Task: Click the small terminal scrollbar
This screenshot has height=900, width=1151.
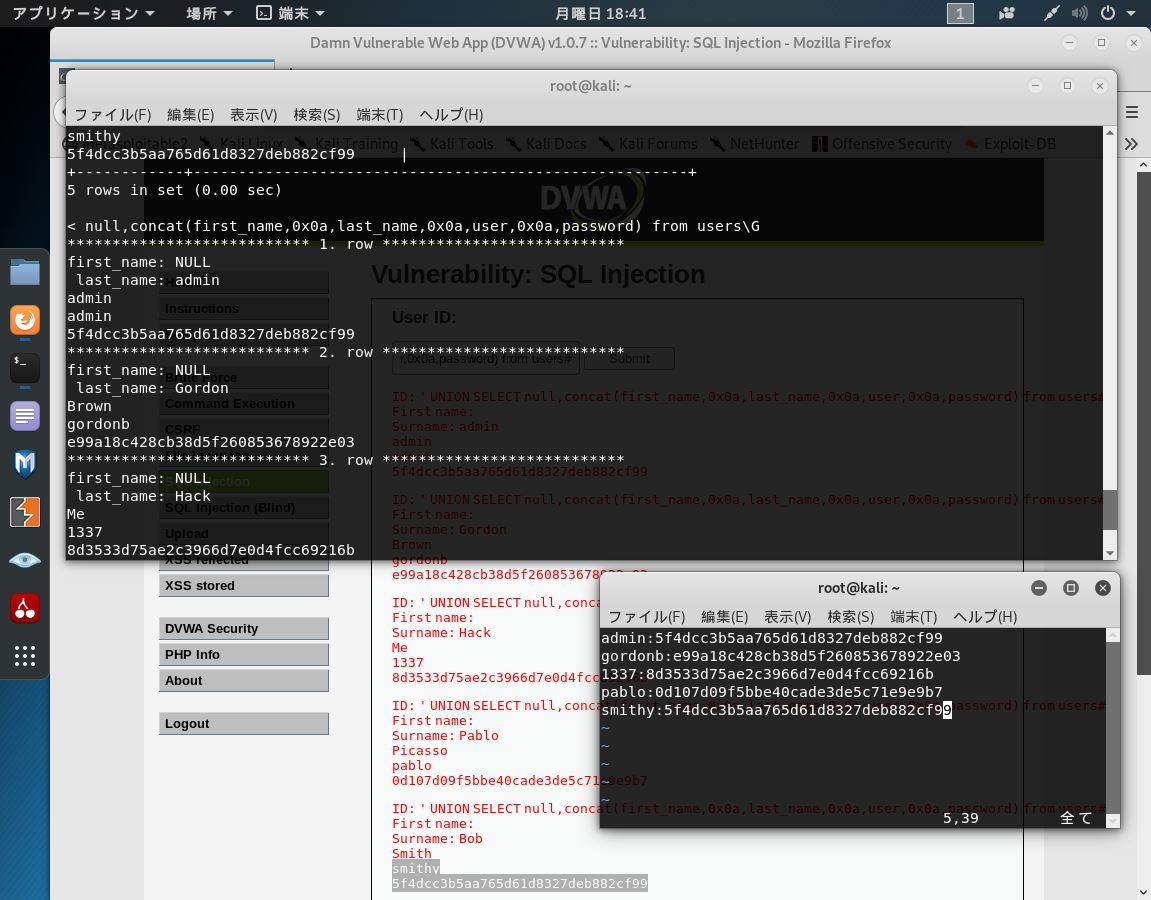Action: coord(1113,727)
